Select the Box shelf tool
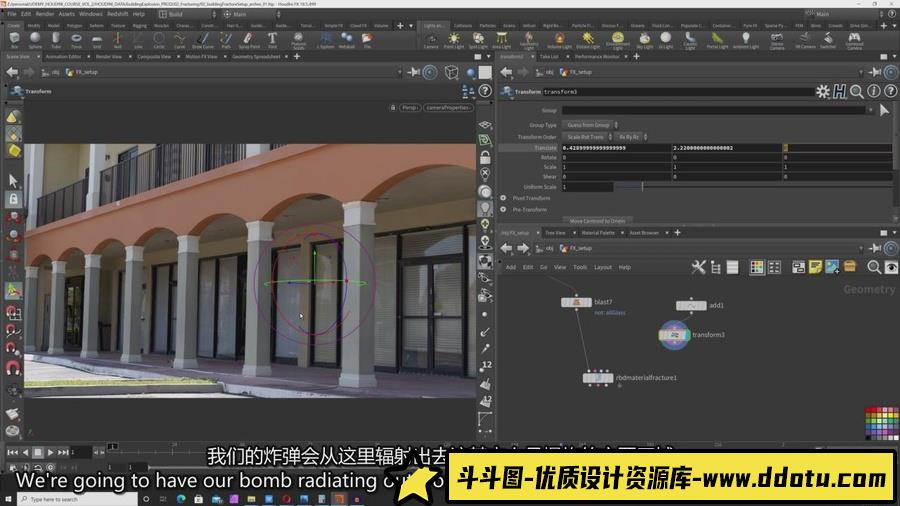Viewport: 900px width, 506px height. pyautogui.click(x=14, y=40)
